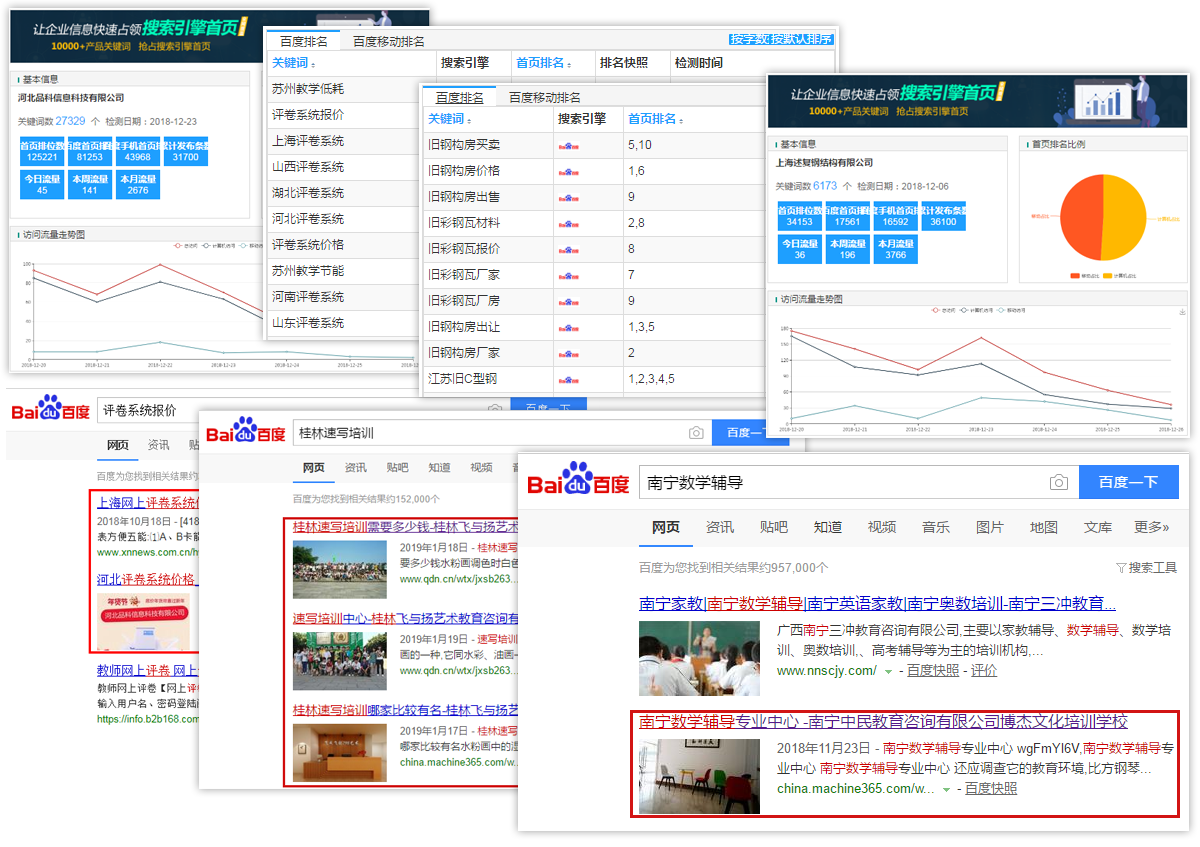Click the Baidu logo beside the 评卷系统报价 search

tap(50, 410)
